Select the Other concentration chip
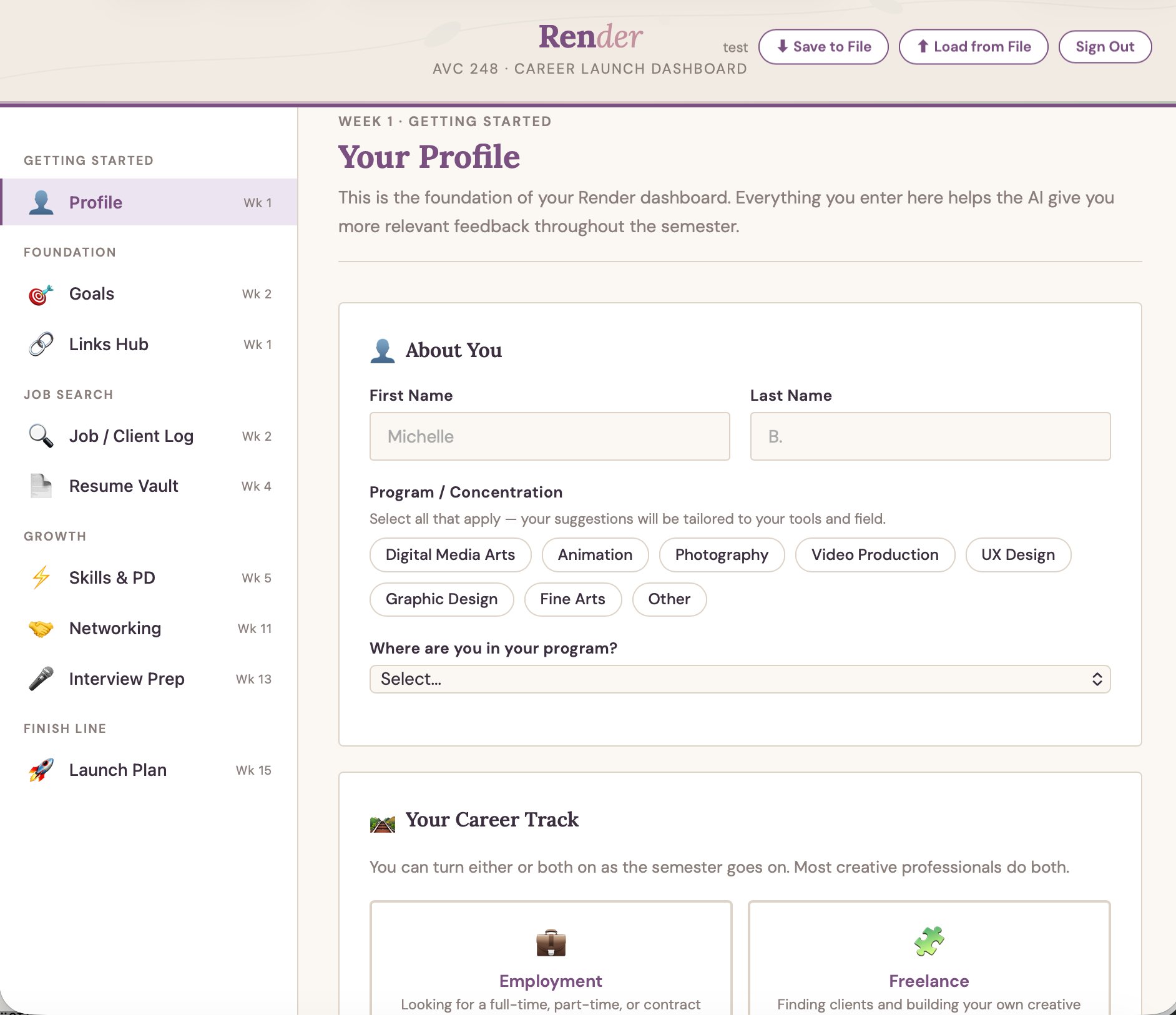1176x1015 pixels. tap(670, 599)
